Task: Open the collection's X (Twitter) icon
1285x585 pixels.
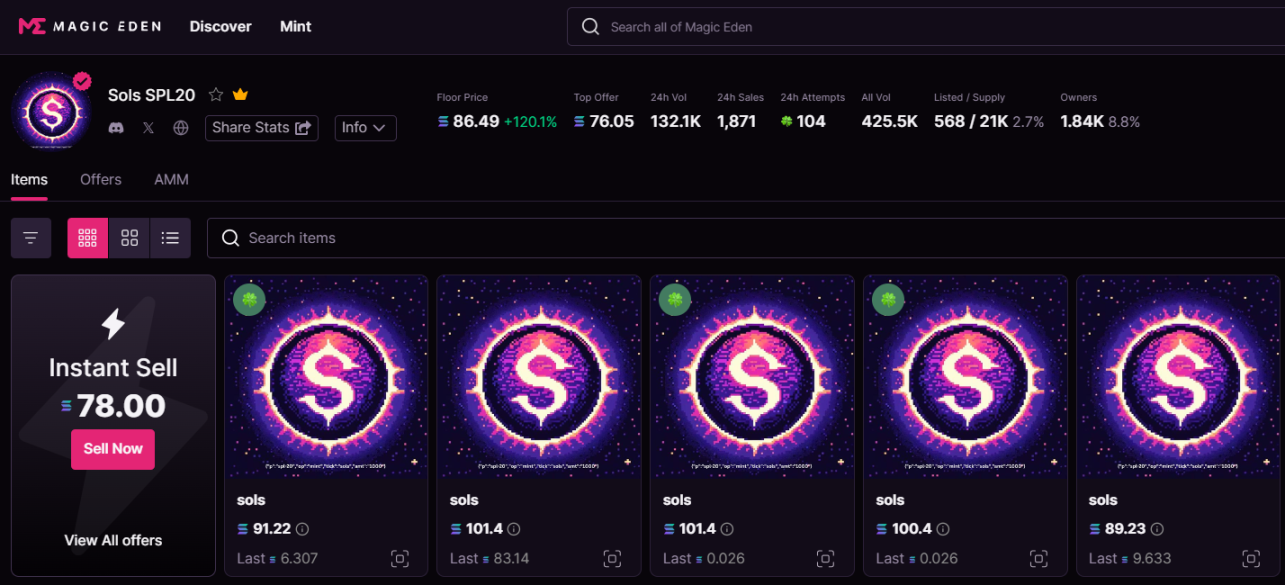Action: (x=148, y=128)
